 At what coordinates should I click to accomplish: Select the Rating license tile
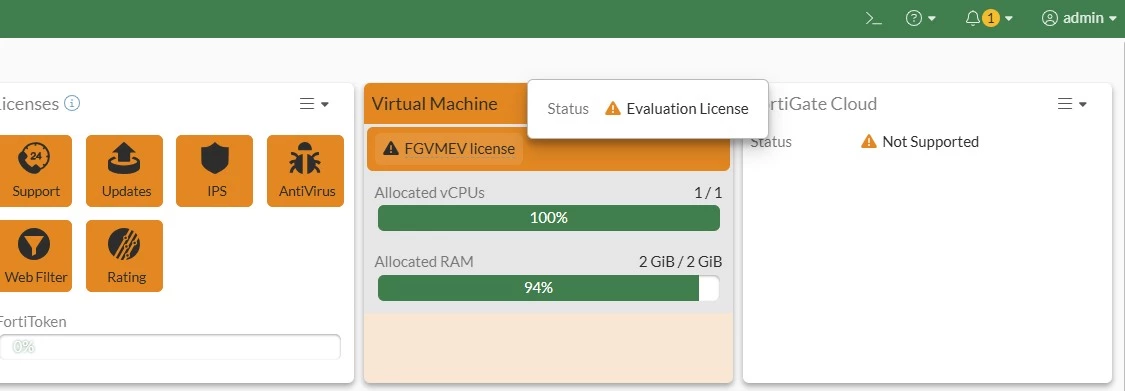[125, 256]
